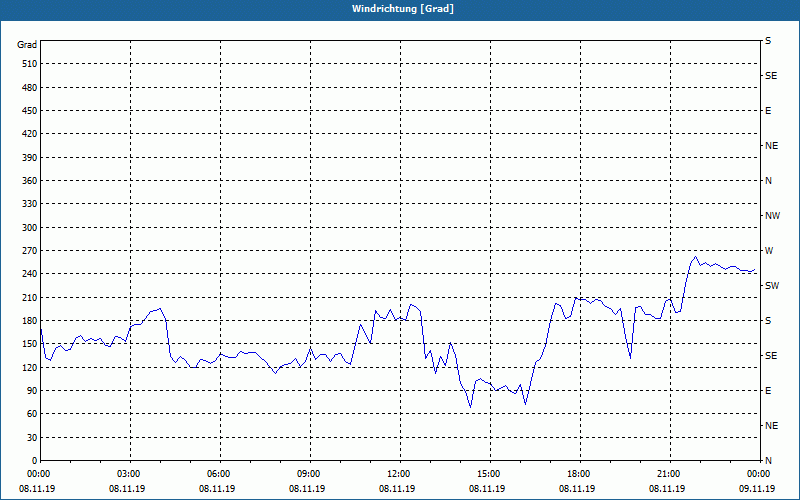Click the 06:00 time label
Viewport: 800px width, 500px height.
click(x=220, y=474)
